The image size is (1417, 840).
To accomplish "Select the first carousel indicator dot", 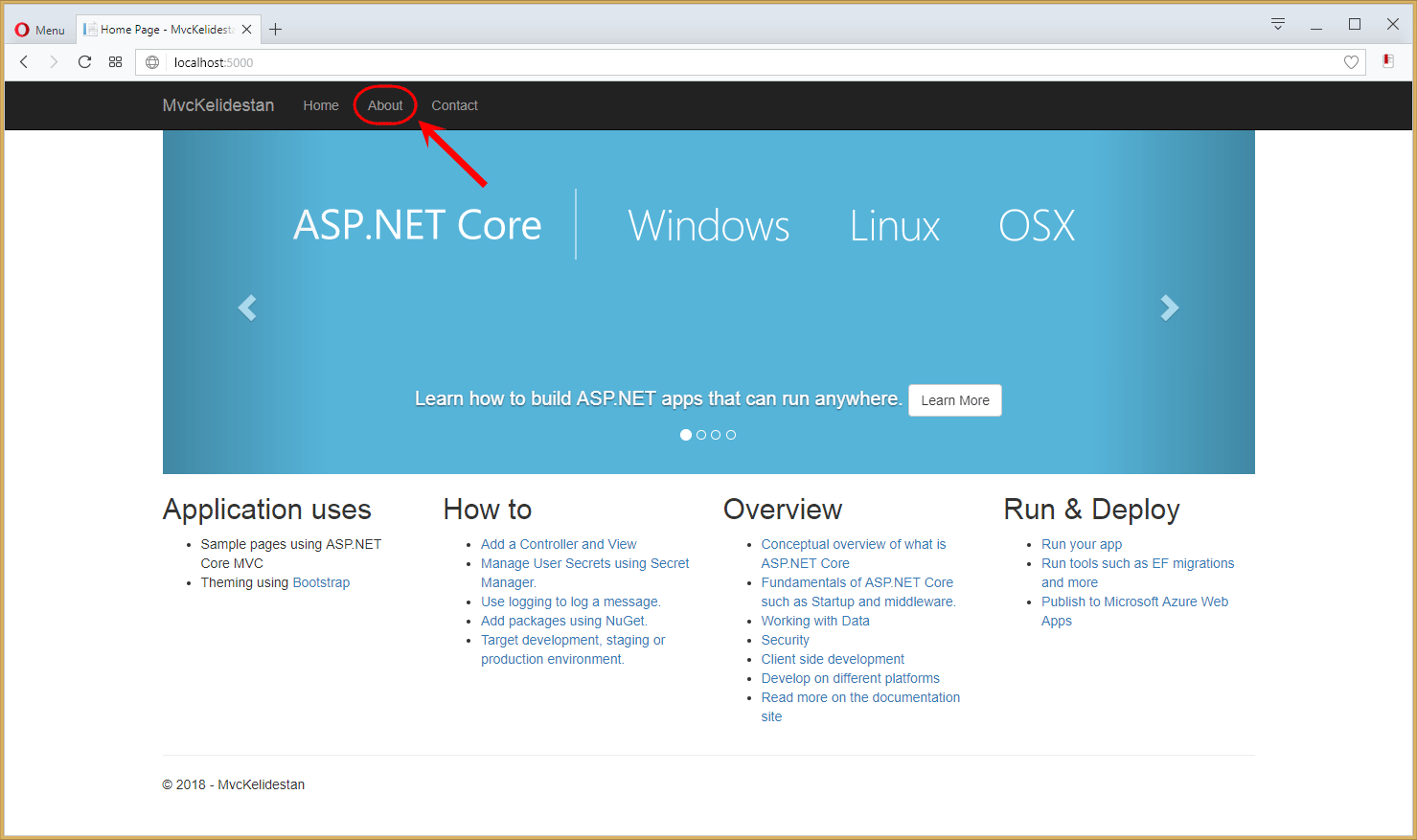I will [x=686, y=435].
